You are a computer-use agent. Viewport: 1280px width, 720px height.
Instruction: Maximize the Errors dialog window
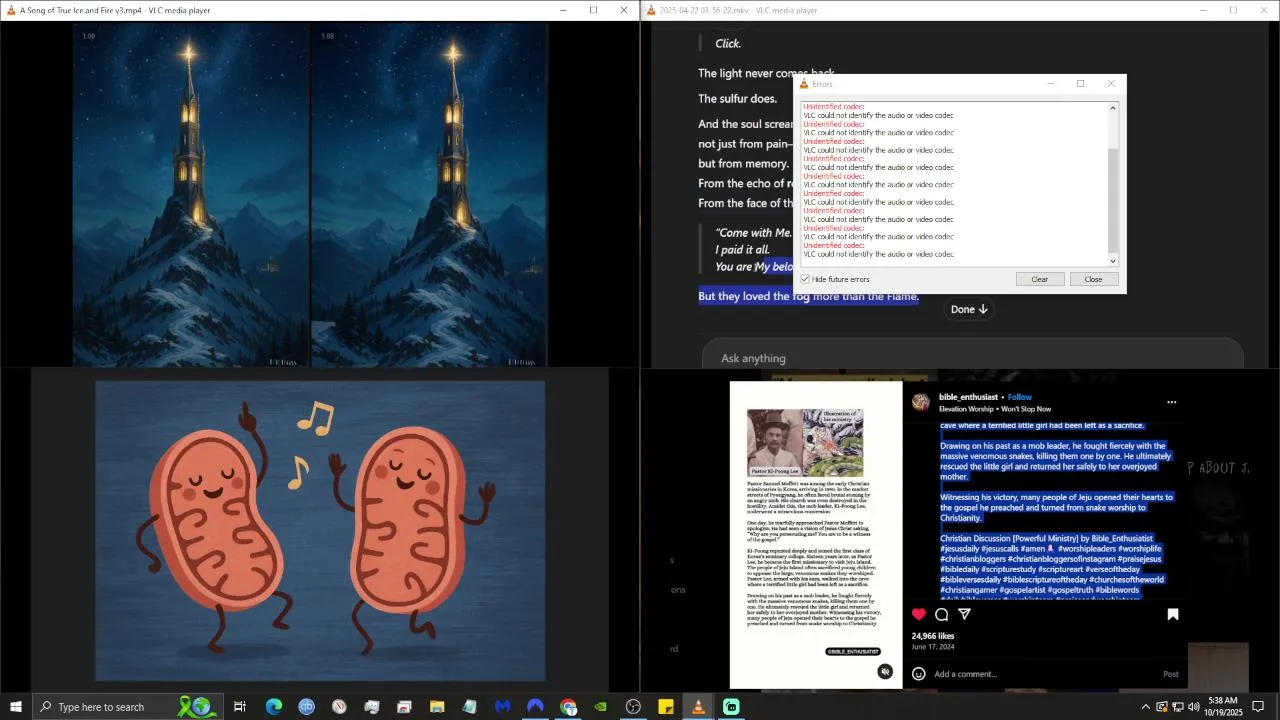[1080, 84]
